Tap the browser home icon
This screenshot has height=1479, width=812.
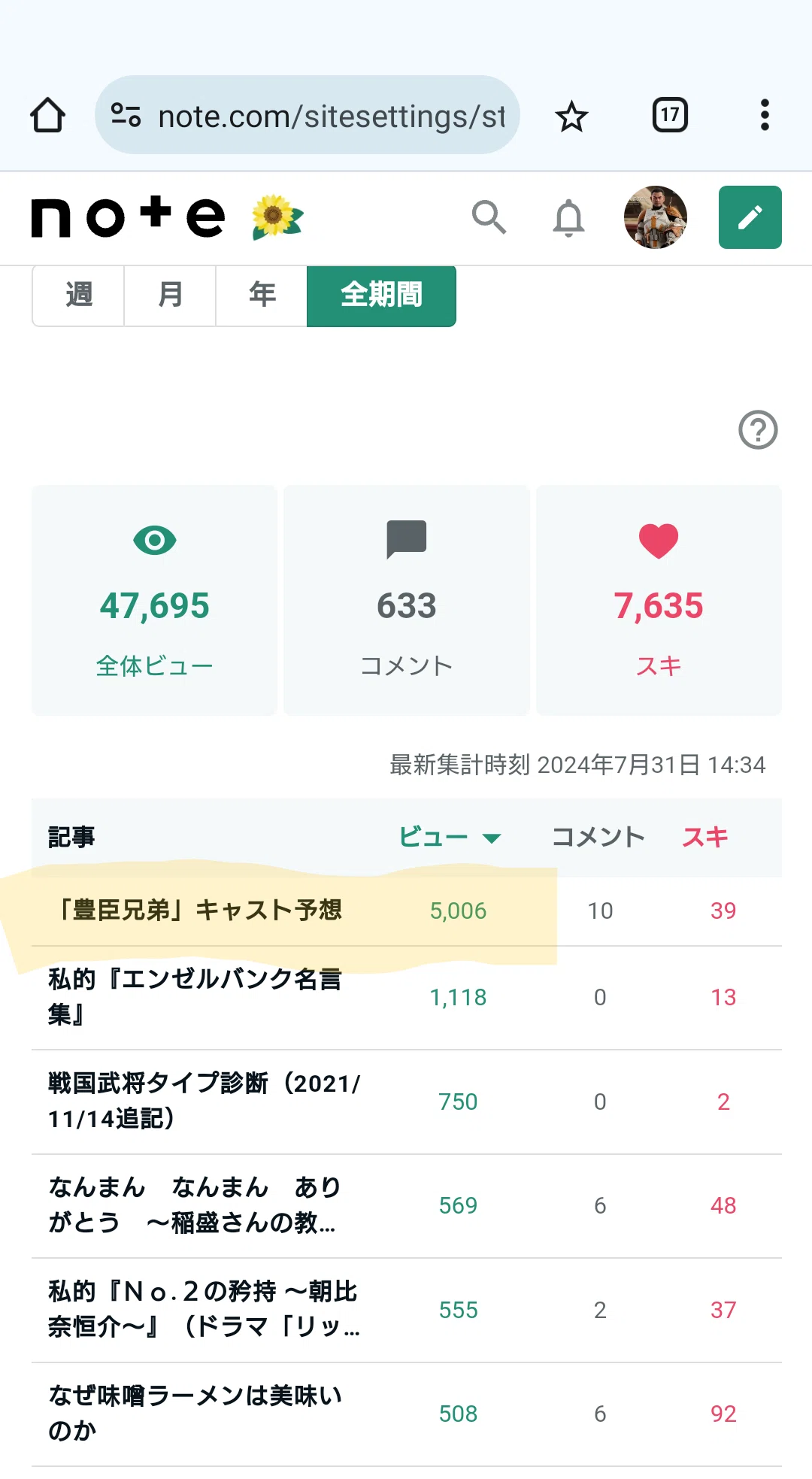click(x=47, y=116)
